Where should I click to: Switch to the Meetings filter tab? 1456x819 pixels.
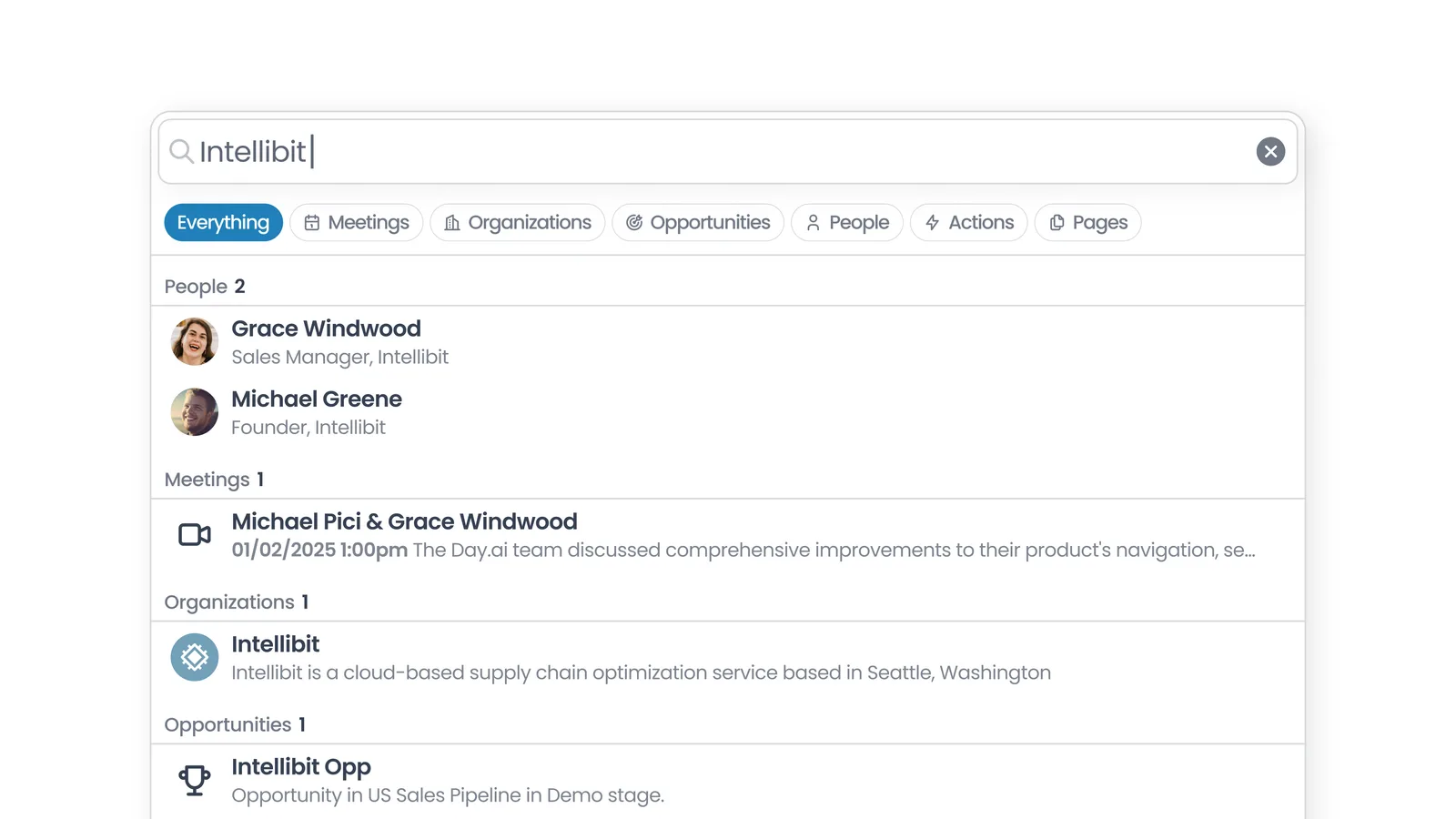357,222
